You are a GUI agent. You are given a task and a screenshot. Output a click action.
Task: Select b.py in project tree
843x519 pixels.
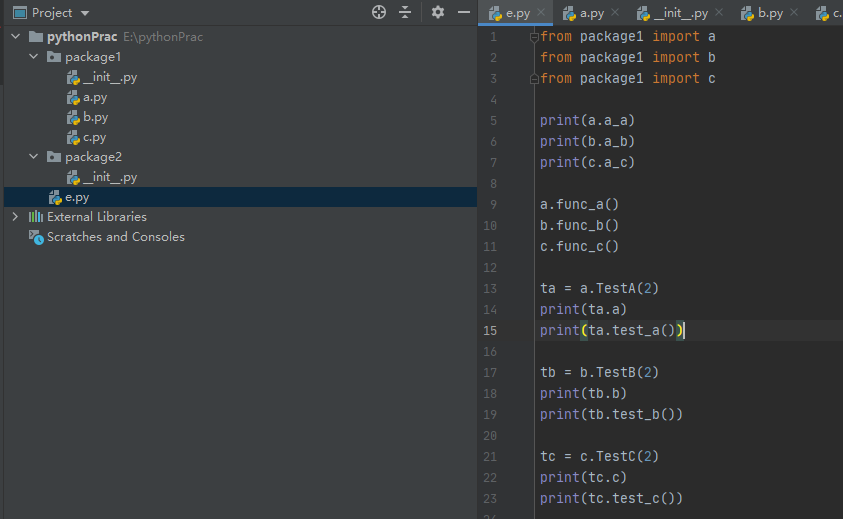tap(96, 117)
